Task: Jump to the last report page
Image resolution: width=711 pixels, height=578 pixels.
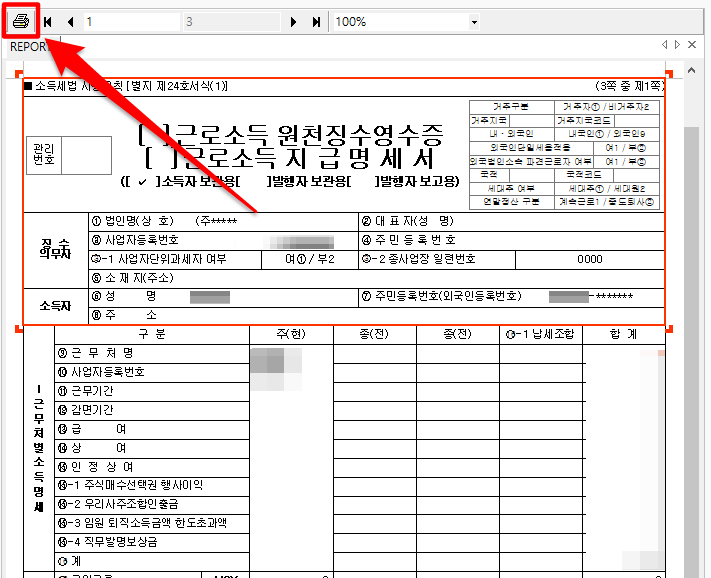Action: (x=316, y=22)
